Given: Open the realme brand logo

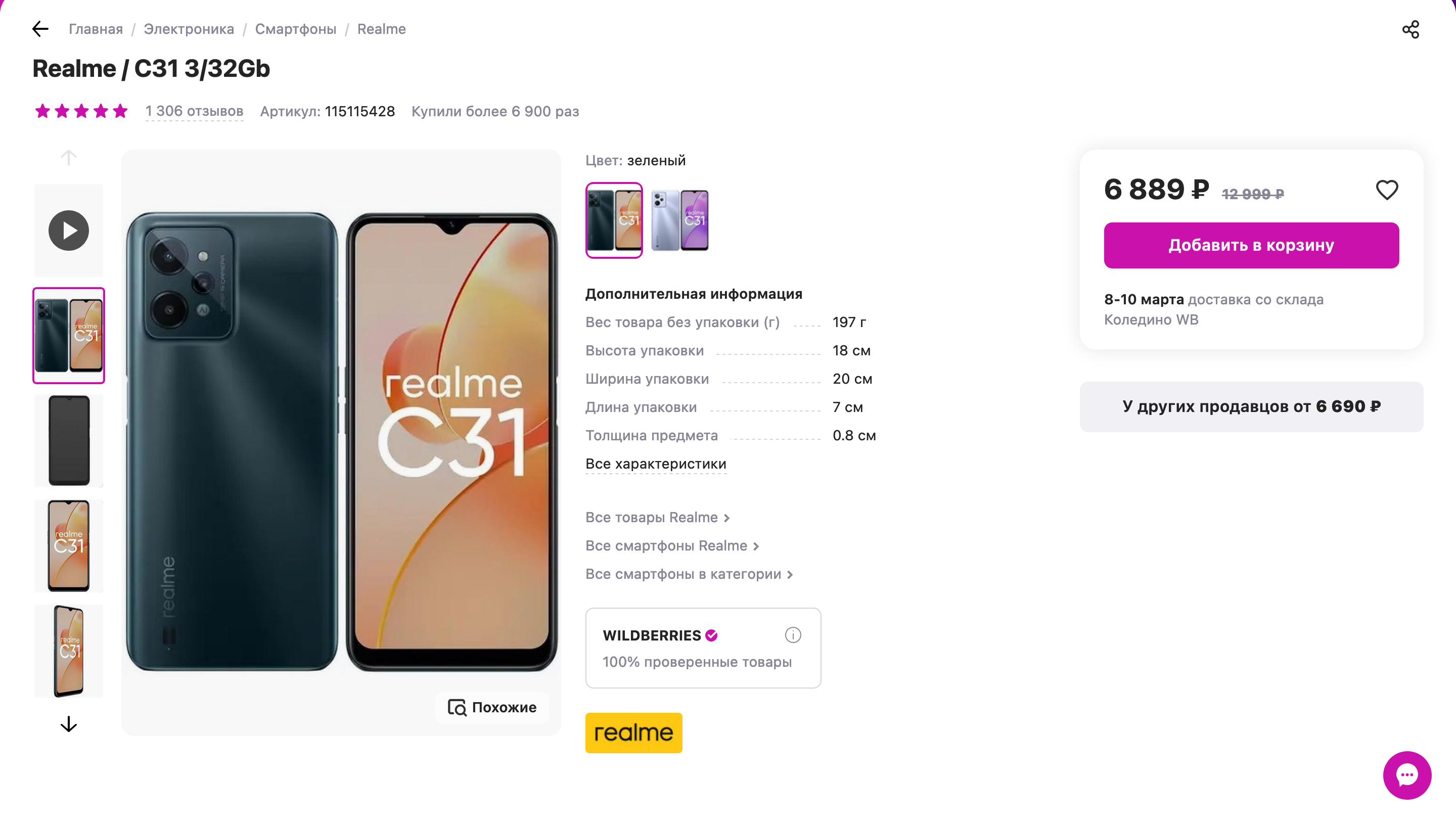Looking at the screenshot, I should 633,733.
